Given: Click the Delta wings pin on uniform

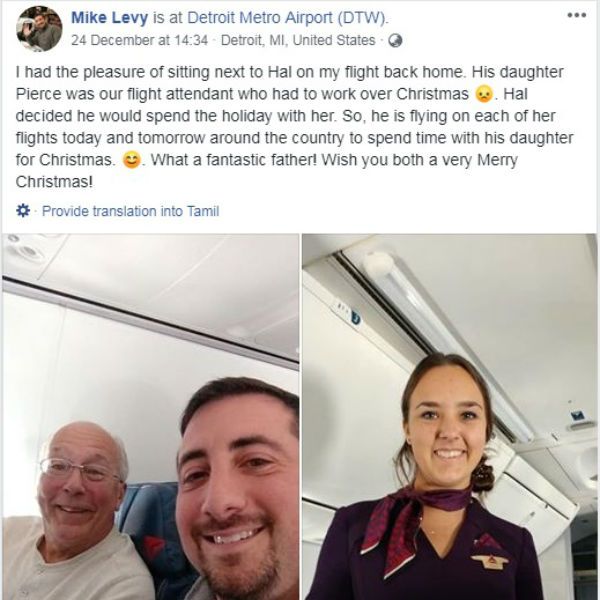Looking at the screenshot, I should tap(490, 562).
